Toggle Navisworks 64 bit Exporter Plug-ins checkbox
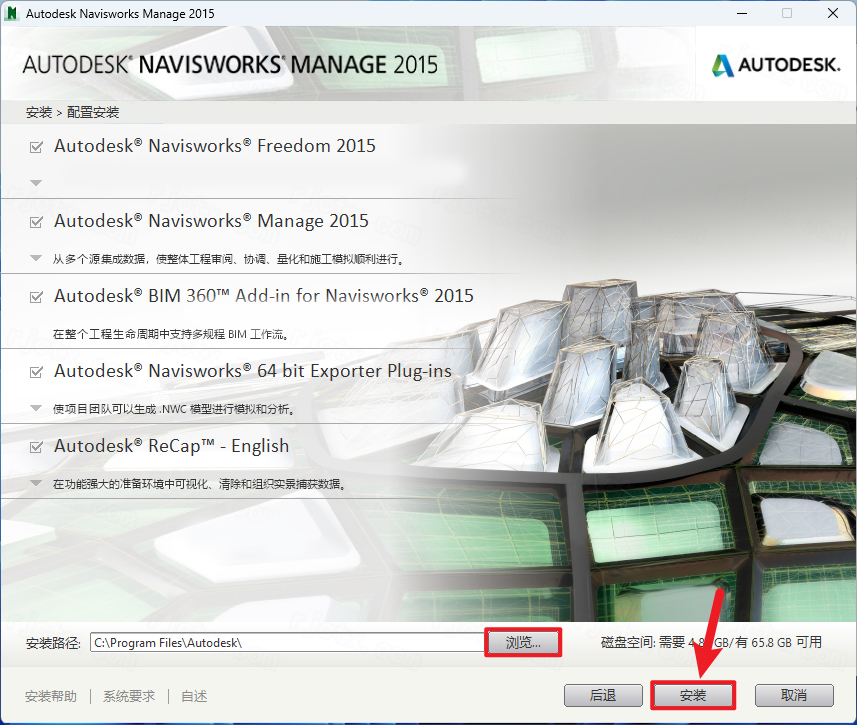The height and width of the screenshot is (725, 857). [36, 372]
